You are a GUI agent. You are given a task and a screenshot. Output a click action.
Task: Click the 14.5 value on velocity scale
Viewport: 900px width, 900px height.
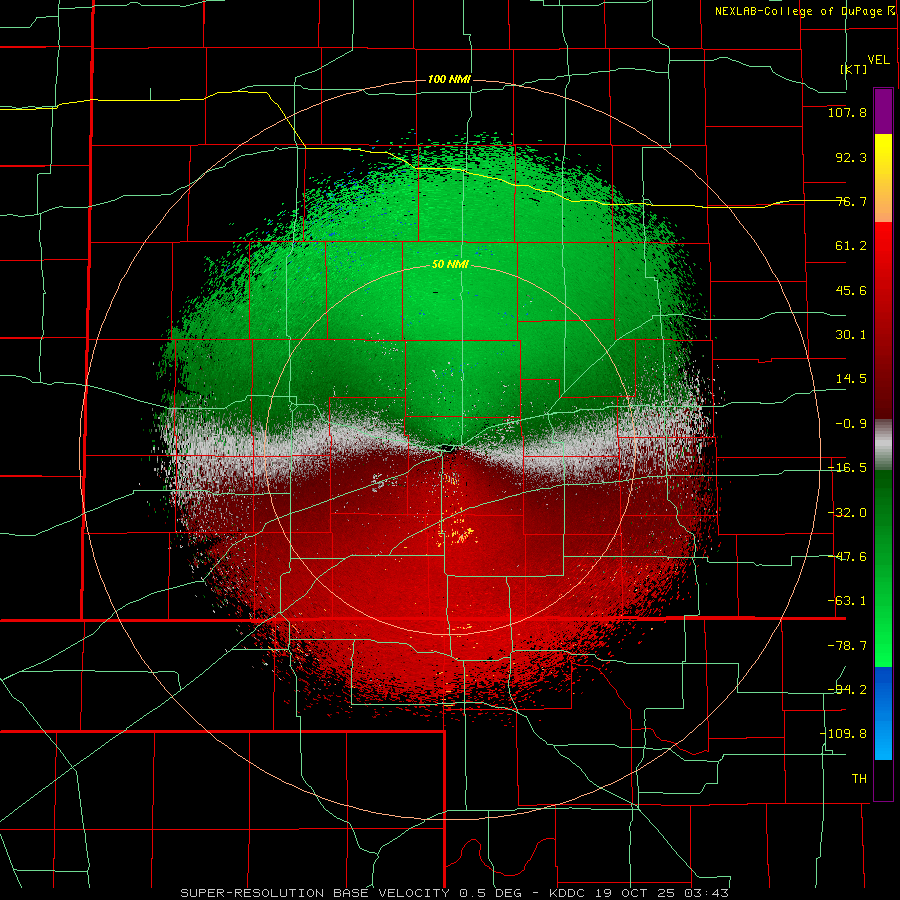click(x=851, y=379)
